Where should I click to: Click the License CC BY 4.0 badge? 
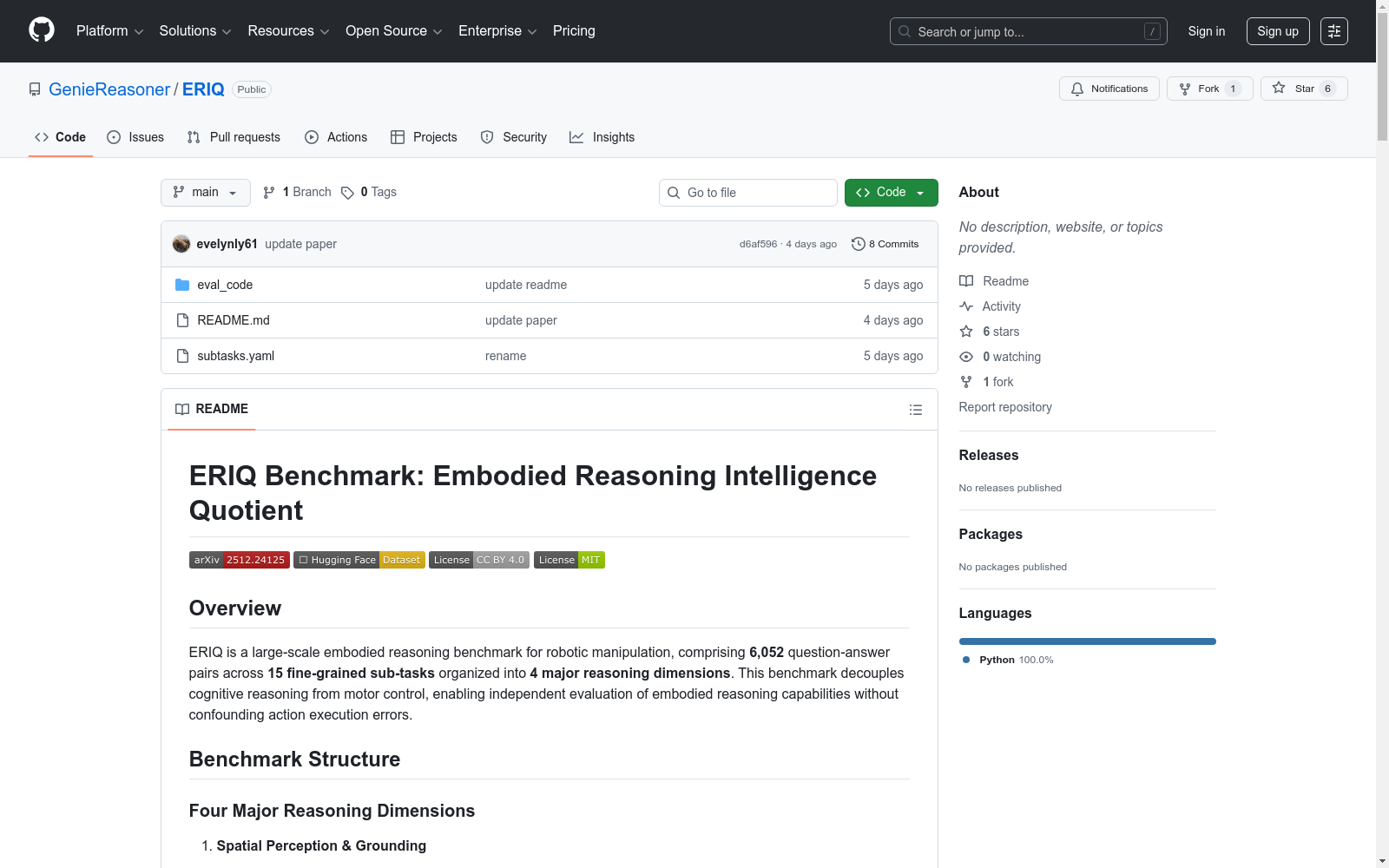pyautogui.click(x=479, y=560)
